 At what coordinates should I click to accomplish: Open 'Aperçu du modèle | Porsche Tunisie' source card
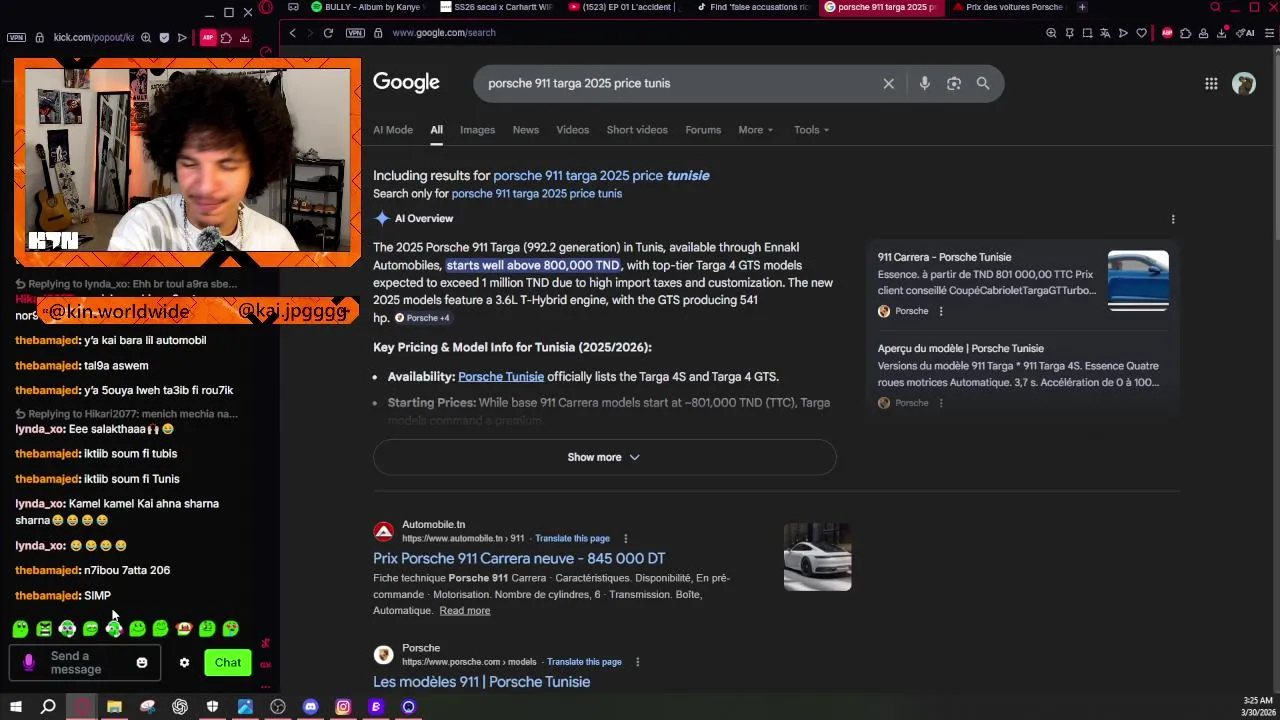point(960,349)
